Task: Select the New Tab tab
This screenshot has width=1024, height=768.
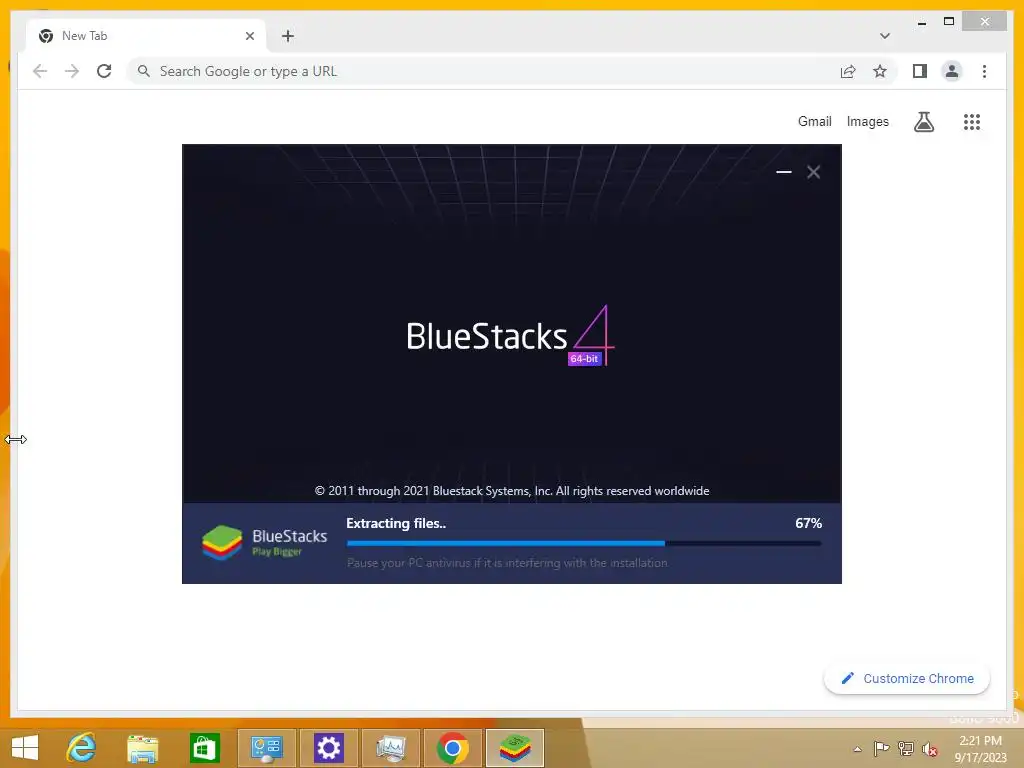Action: [x=146, y=36]
